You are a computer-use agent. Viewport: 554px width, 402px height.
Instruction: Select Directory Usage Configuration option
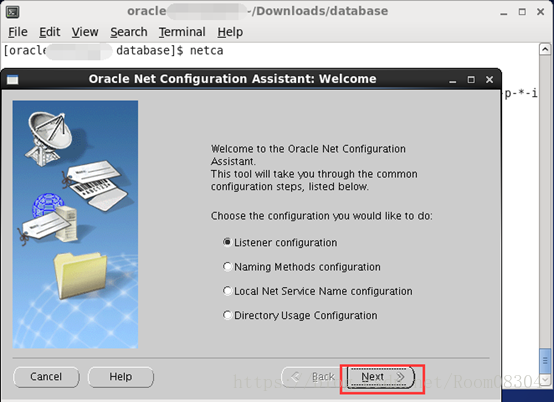point(227,315)
